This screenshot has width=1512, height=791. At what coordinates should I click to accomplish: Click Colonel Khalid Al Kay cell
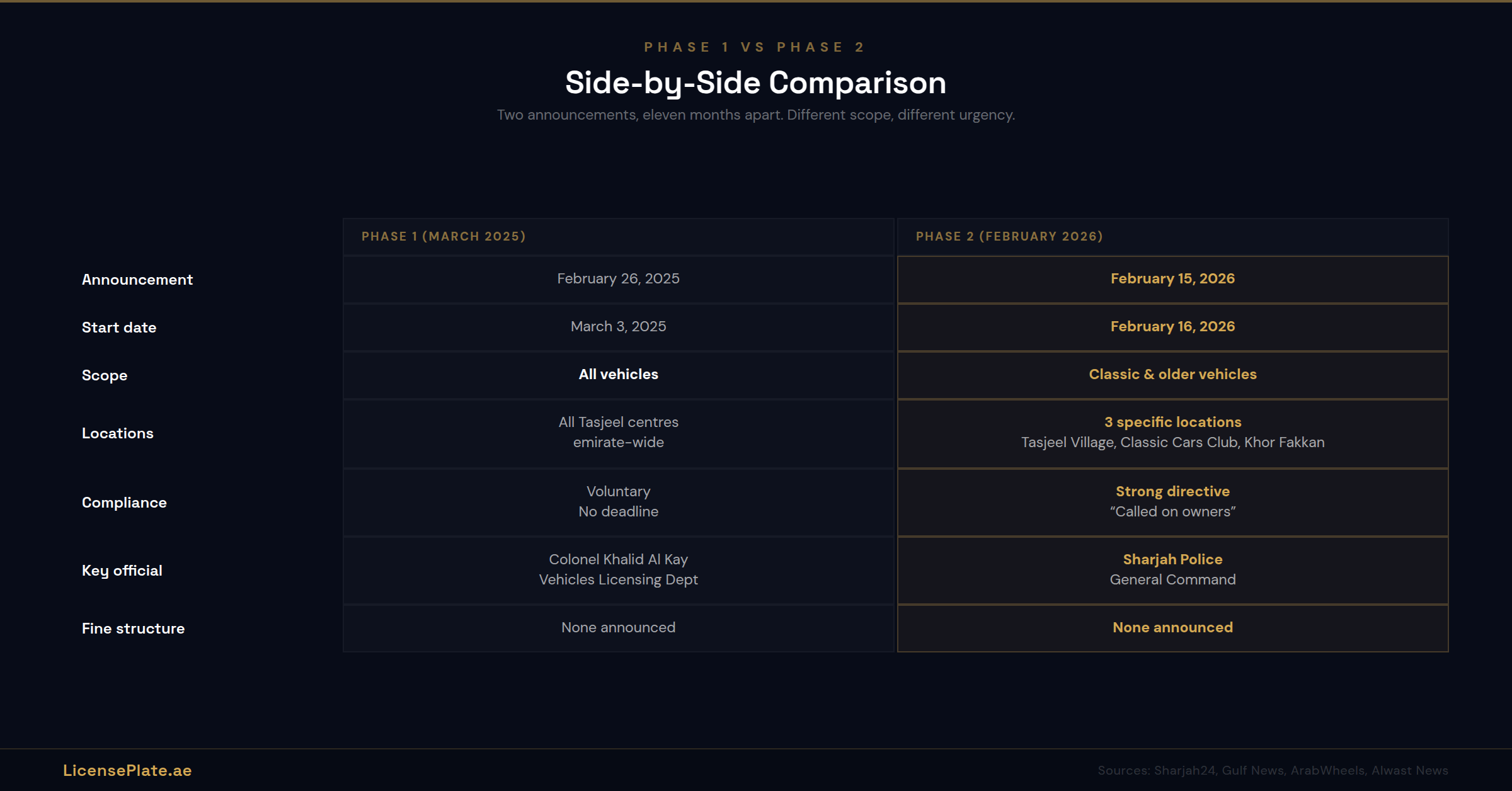pyautogui.click(x=618, y=569)
